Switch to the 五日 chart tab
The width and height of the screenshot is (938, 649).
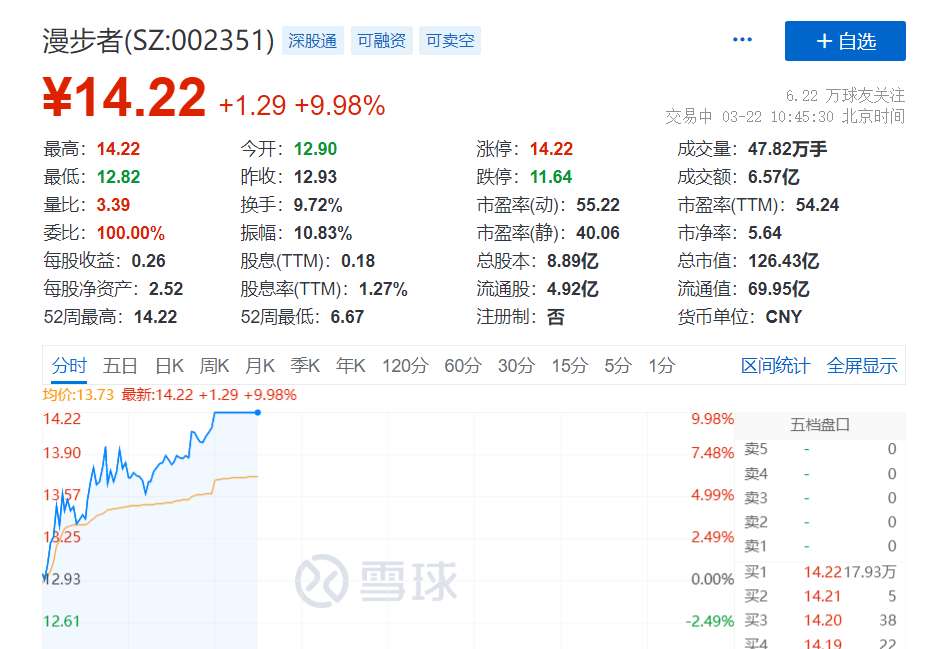point(120,365)
